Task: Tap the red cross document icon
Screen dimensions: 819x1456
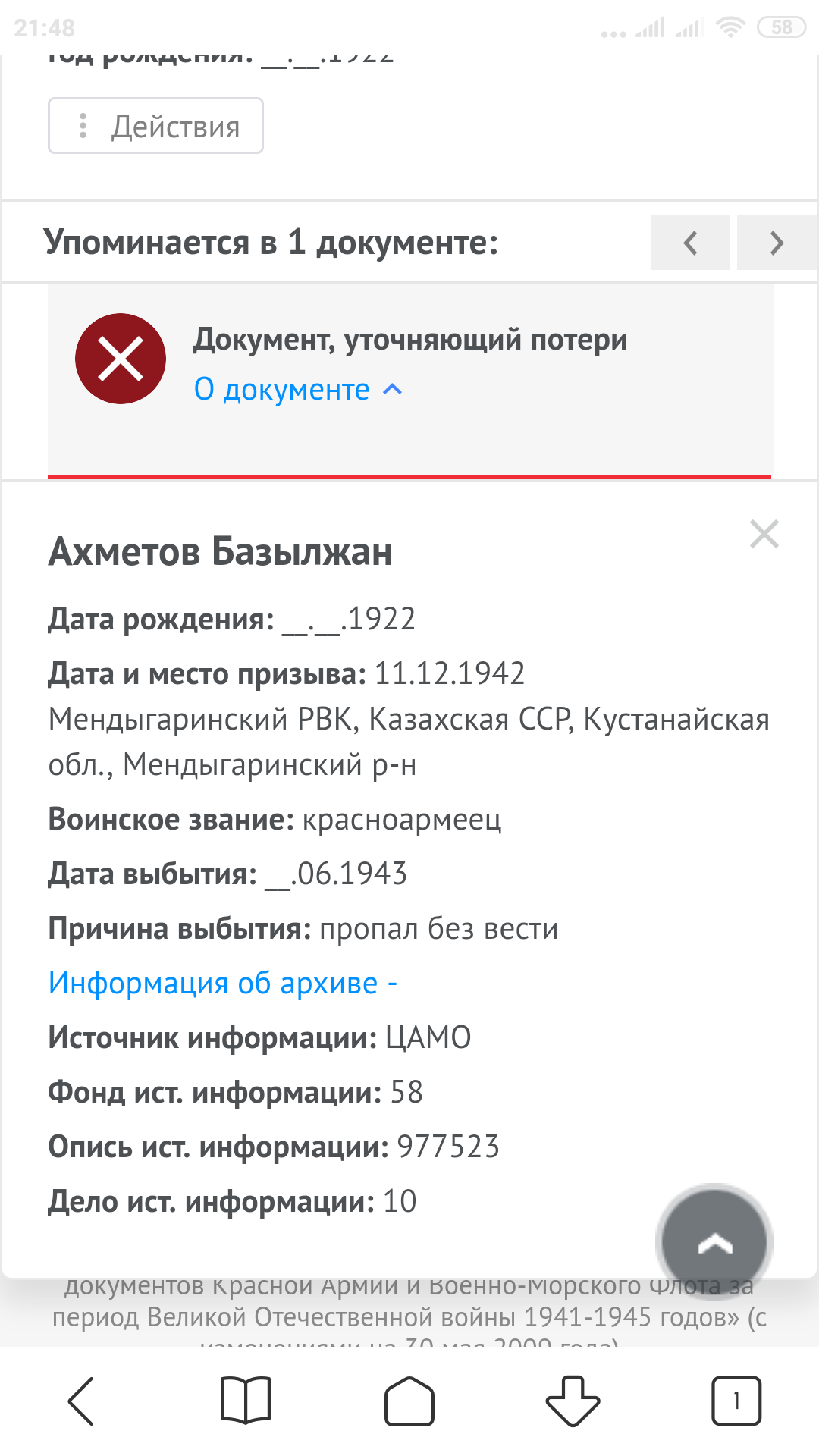Action: pos(121,359)
